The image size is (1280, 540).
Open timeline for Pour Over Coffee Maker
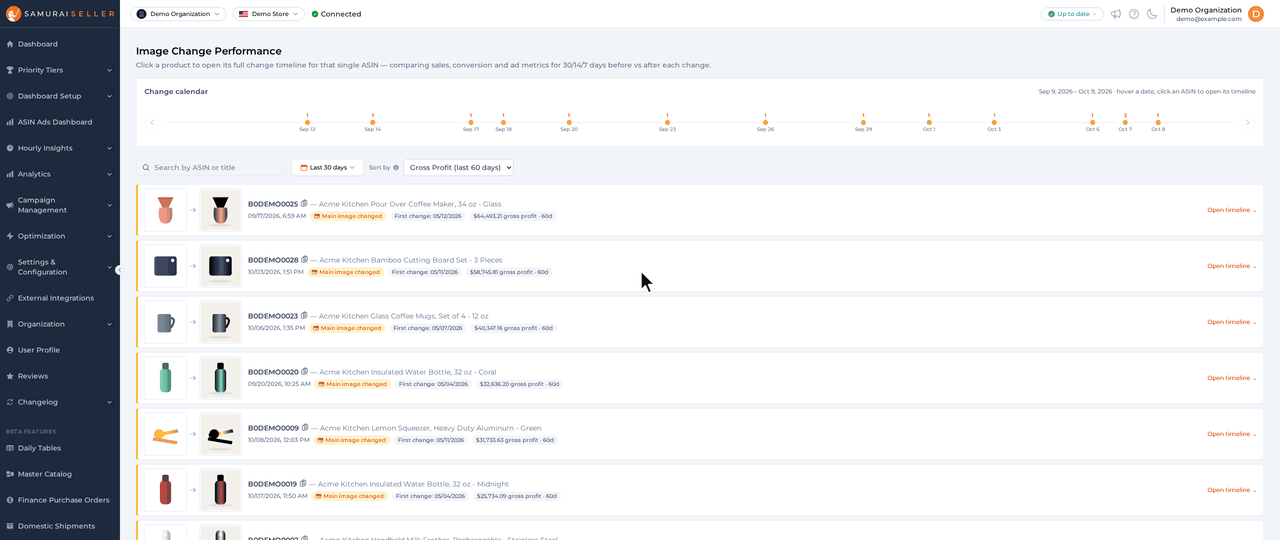pos(1231,210)
